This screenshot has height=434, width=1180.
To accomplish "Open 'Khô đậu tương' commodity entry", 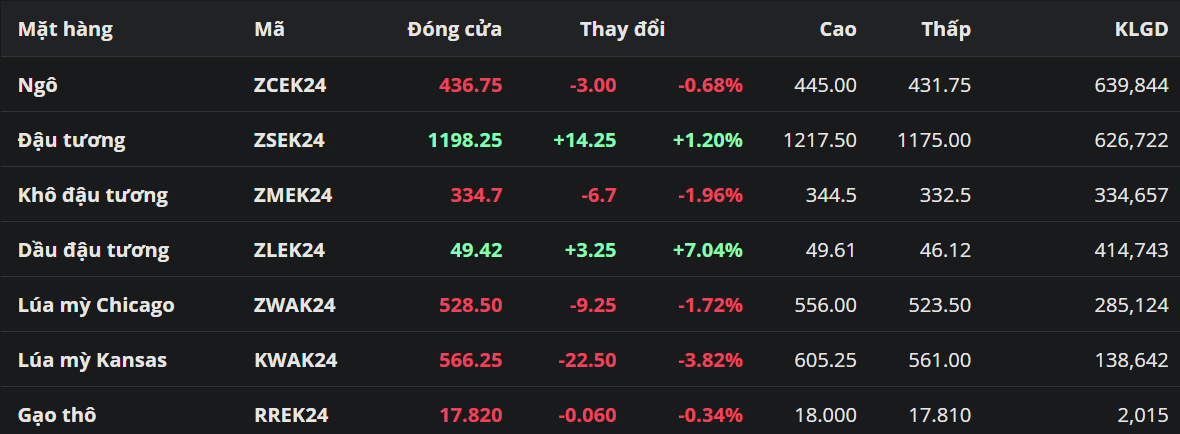I will 93,195.
